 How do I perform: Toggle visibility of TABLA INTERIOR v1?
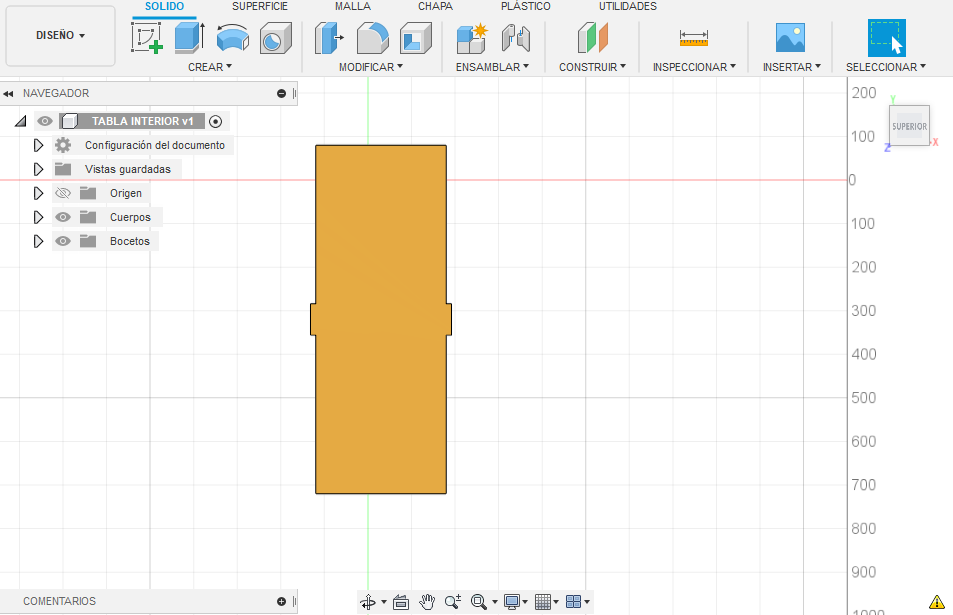[x=44, y=122]
